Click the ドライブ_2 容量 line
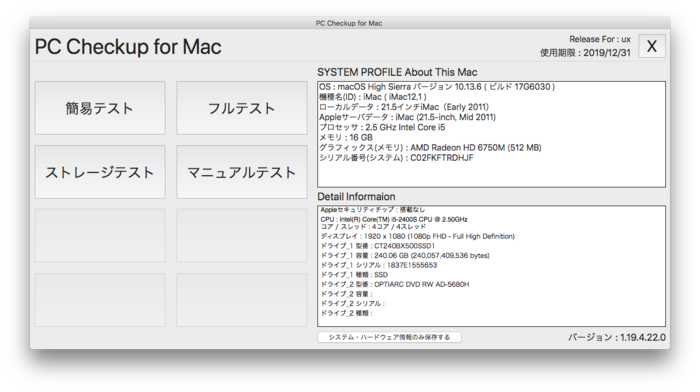Screen dimensions: 700x392 tap(346, 294)
